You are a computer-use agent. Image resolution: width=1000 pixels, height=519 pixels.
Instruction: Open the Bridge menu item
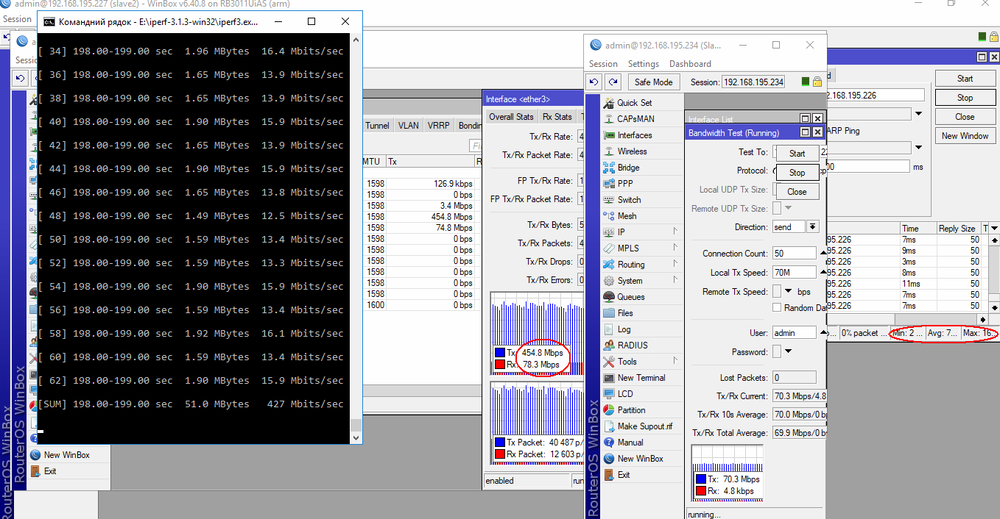point(621,168)
